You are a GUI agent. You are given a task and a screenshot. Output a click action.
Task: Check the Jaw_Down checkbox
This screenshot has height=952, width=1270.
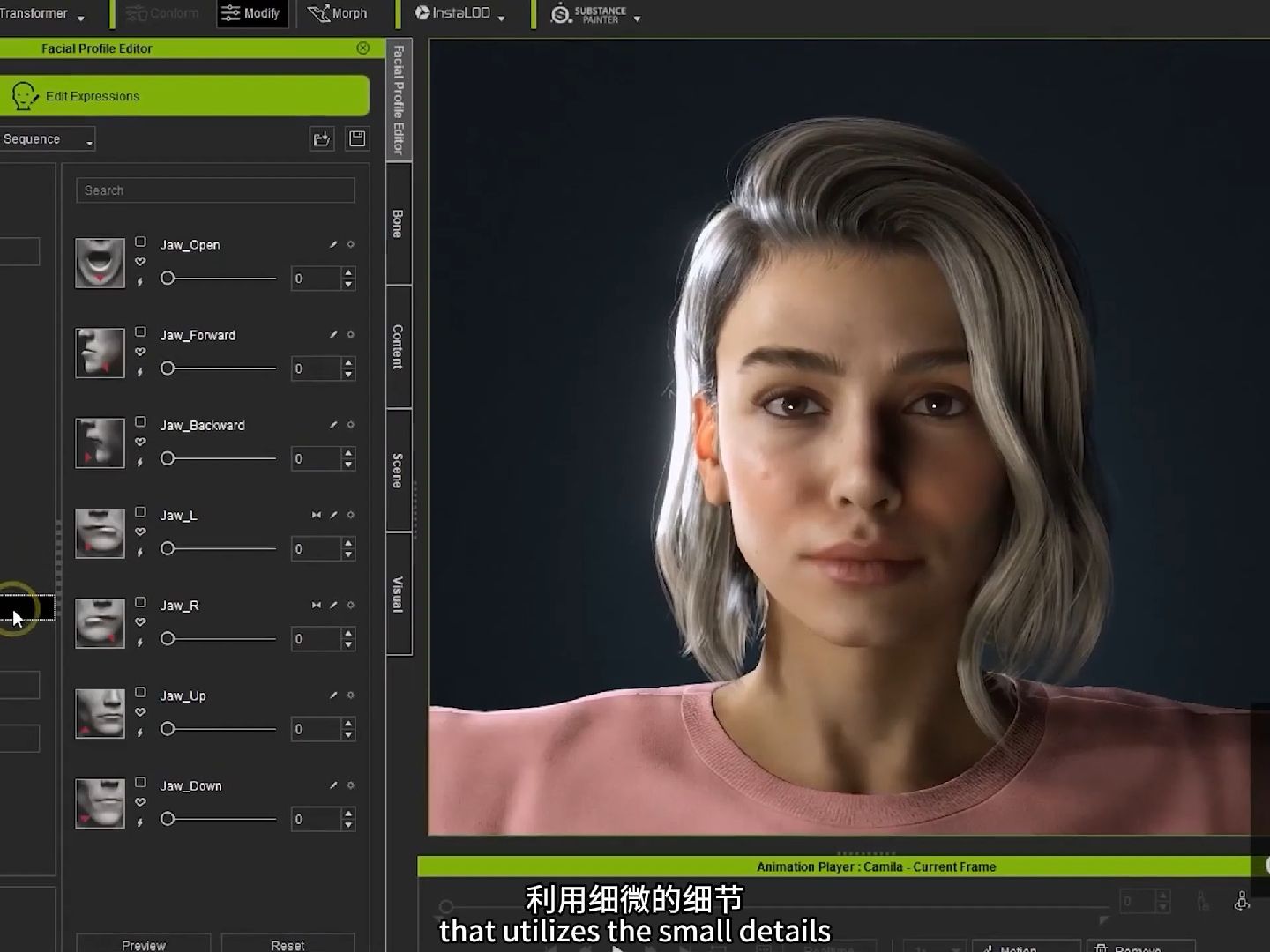click(x=140, y=782)
